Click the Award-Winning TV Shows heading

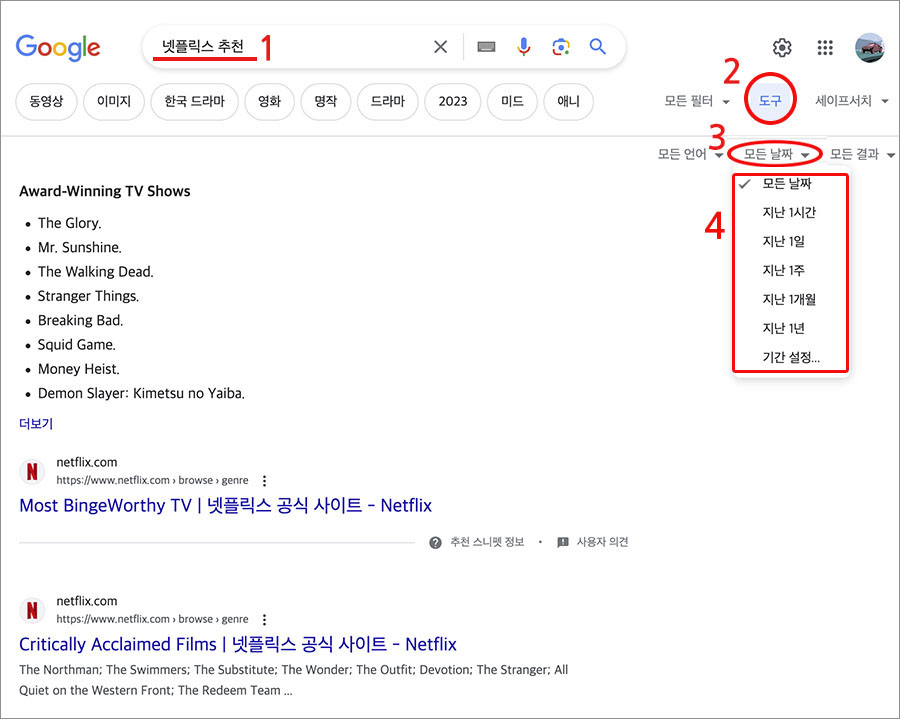pos(104,191)
